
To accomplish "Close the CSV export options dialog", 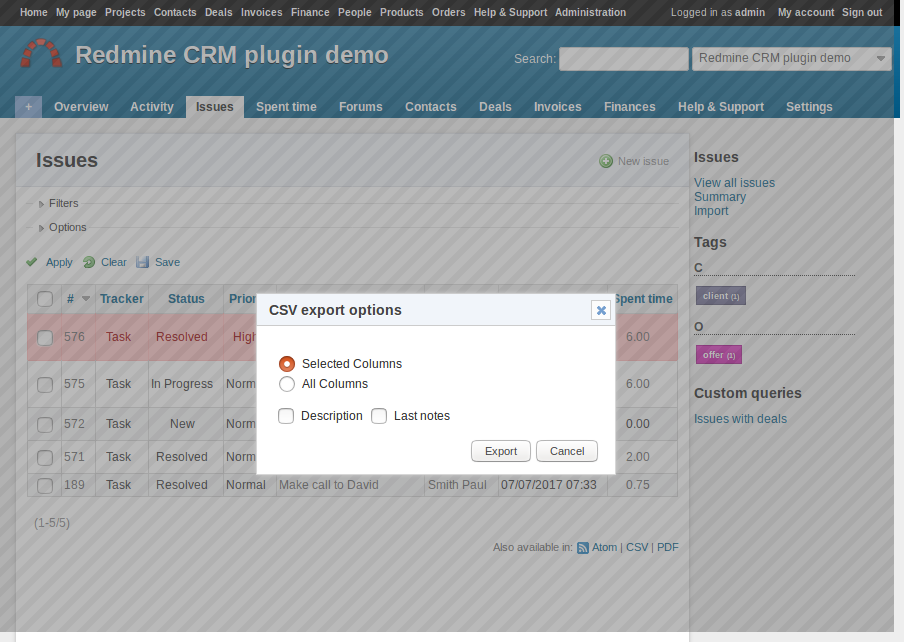I will click(601, 310).
